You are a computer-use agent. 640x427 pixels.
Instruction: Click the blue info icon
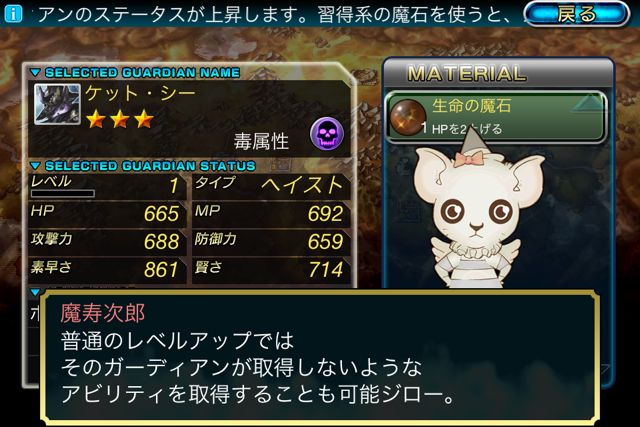[x=13, y=14]
